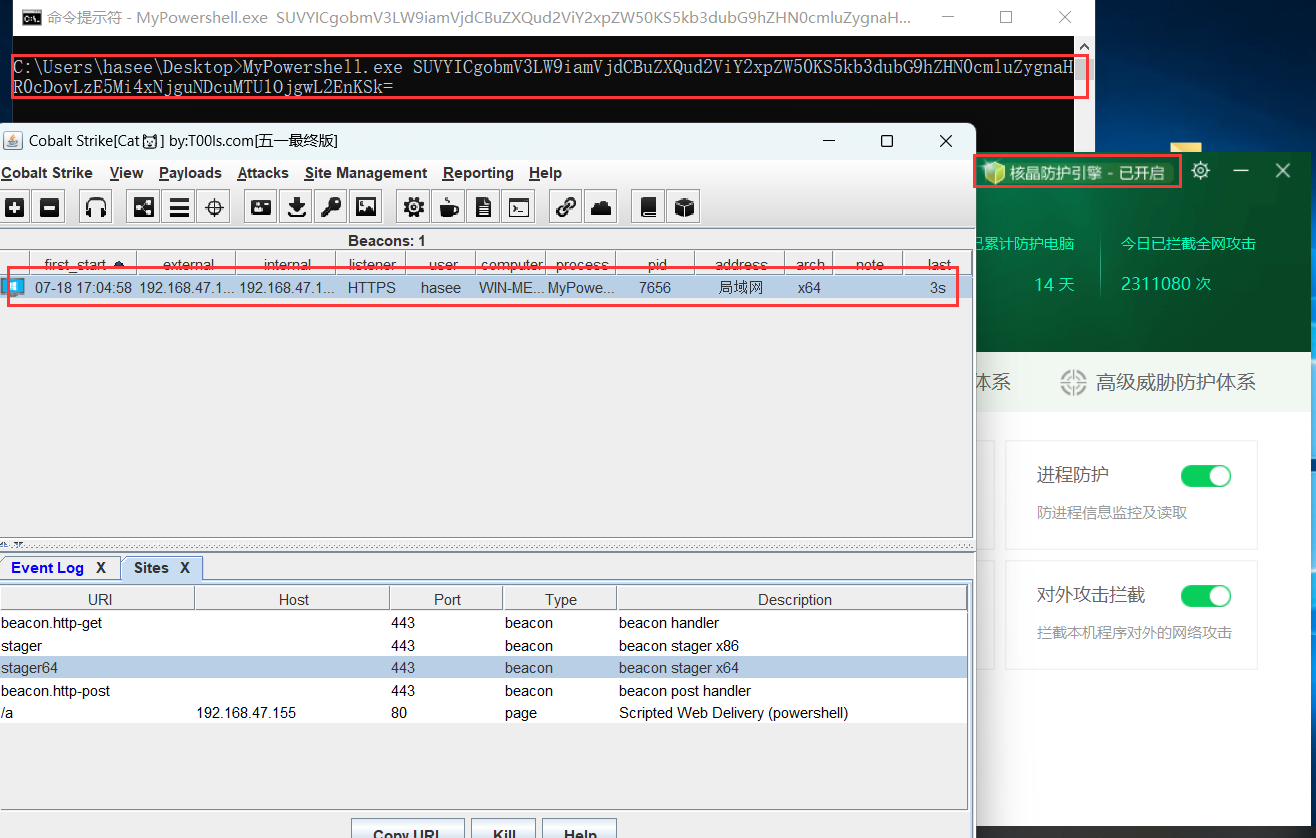
Task: Open the Attacks menu
Action: (x=263, y=173)
